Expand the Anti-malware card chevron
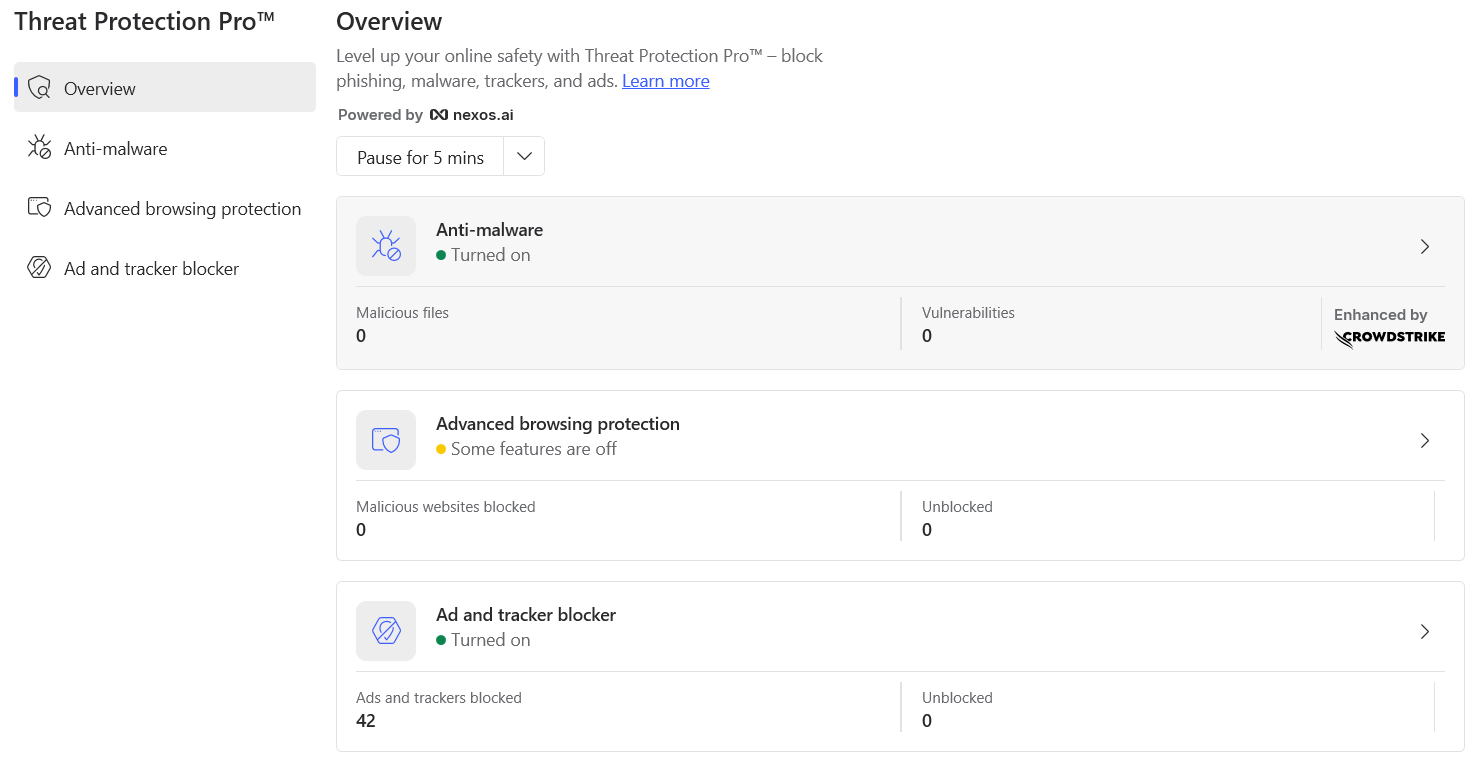The height and width of the screenshot is (767, 1483). click(1425, 247)
